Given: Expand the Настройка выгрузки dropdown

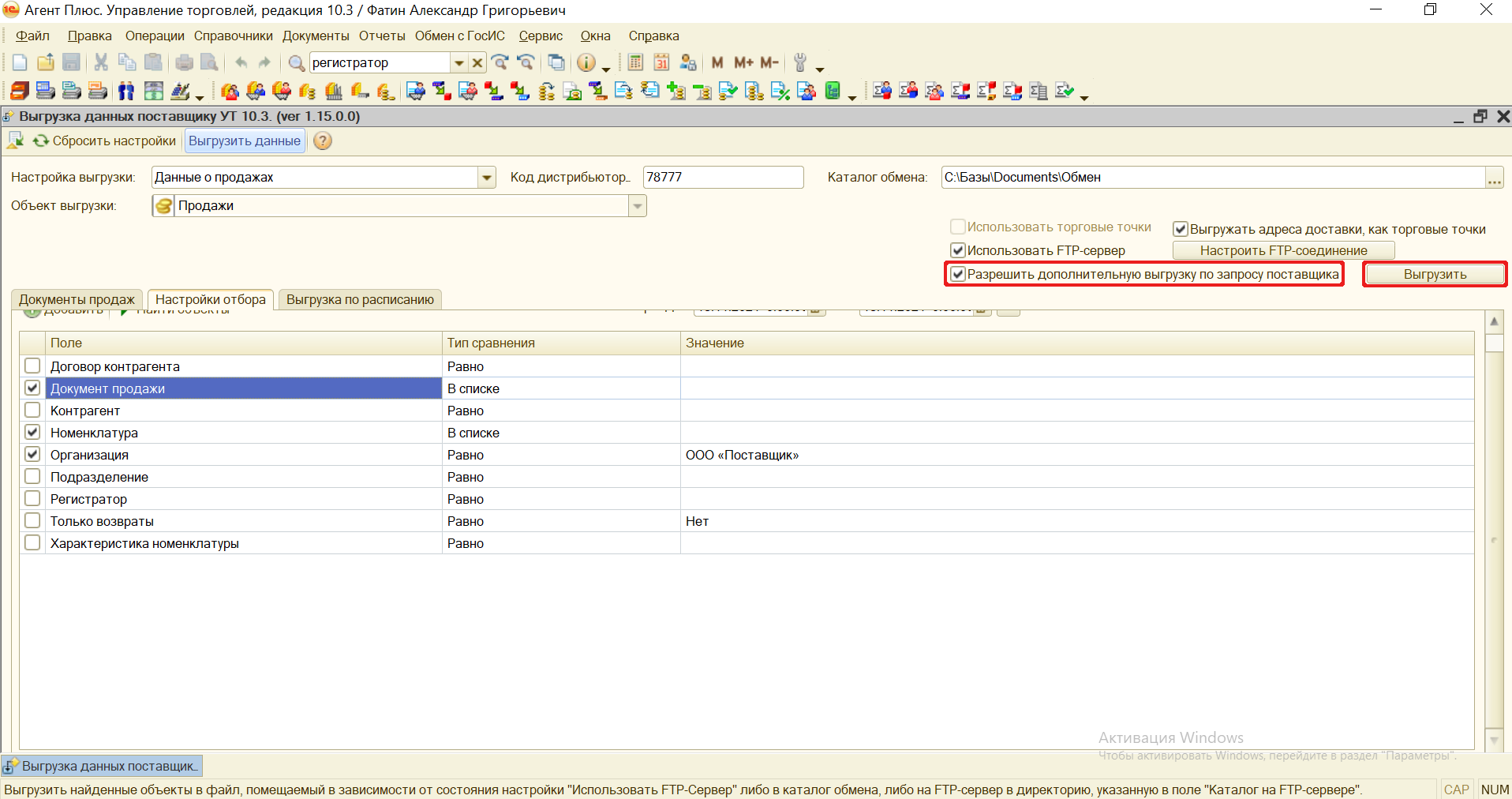Looking at the screenshot, I should click(487, 178).
